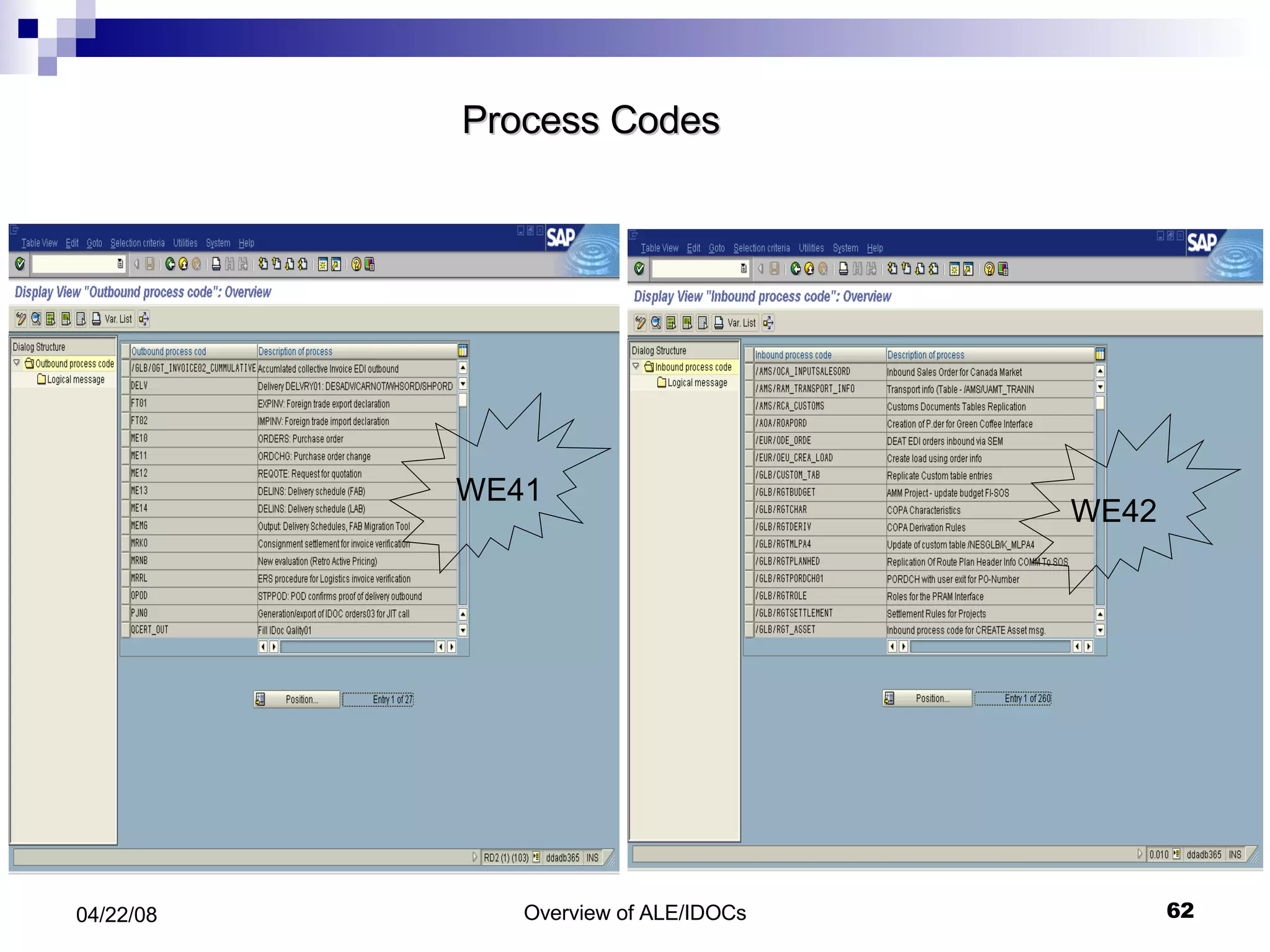Select row selector for /GLB/RGT_ASSET

[x=750, y=630]
